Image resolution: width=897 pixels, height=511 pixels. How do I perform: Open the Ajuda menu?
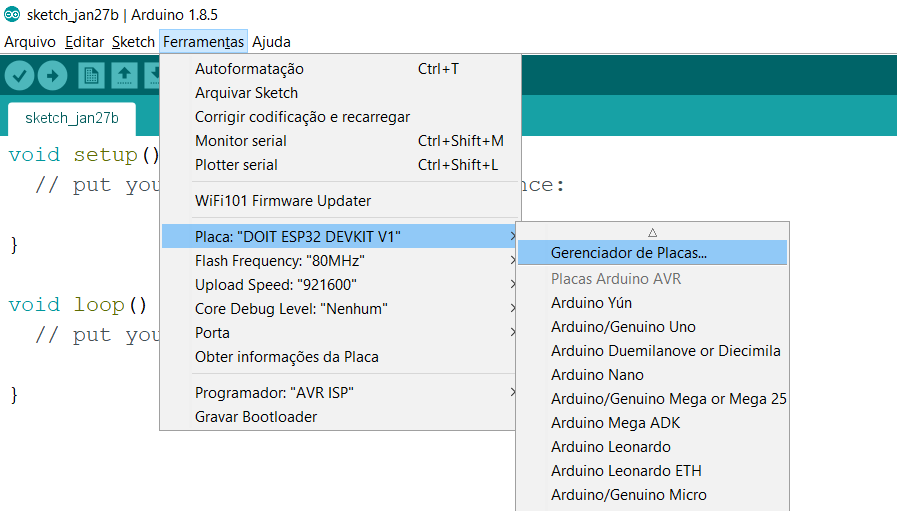[x=271, y=42]
